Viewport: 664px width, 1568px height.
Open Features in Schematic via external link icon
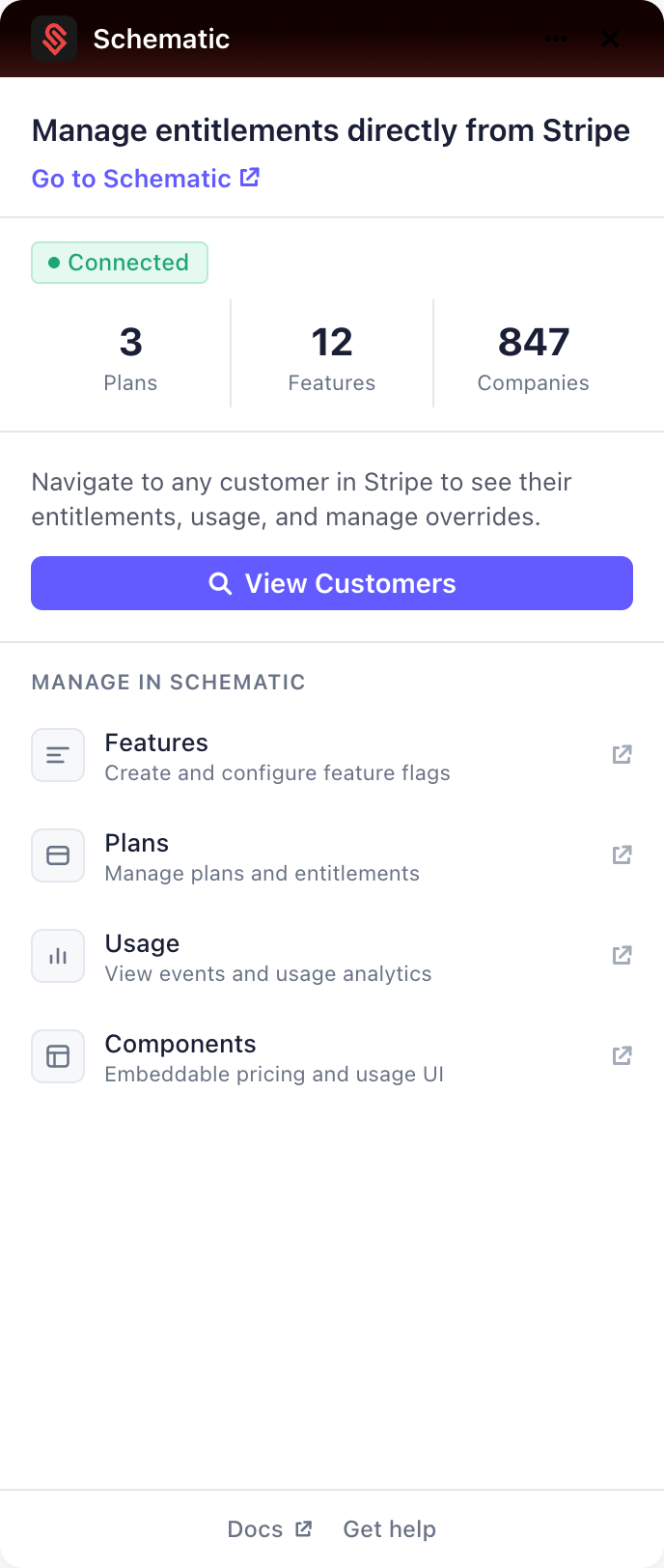[x=622, y=754]
